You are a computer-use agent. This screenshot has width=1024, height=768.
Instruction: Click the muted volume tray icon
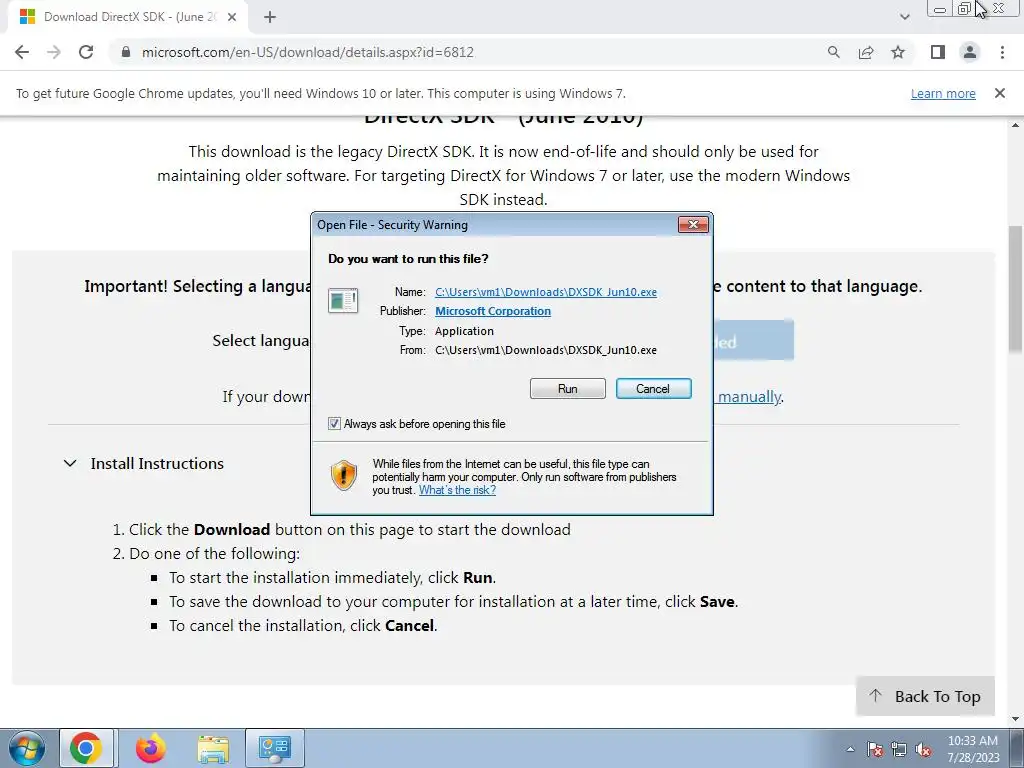pos(923,749)
